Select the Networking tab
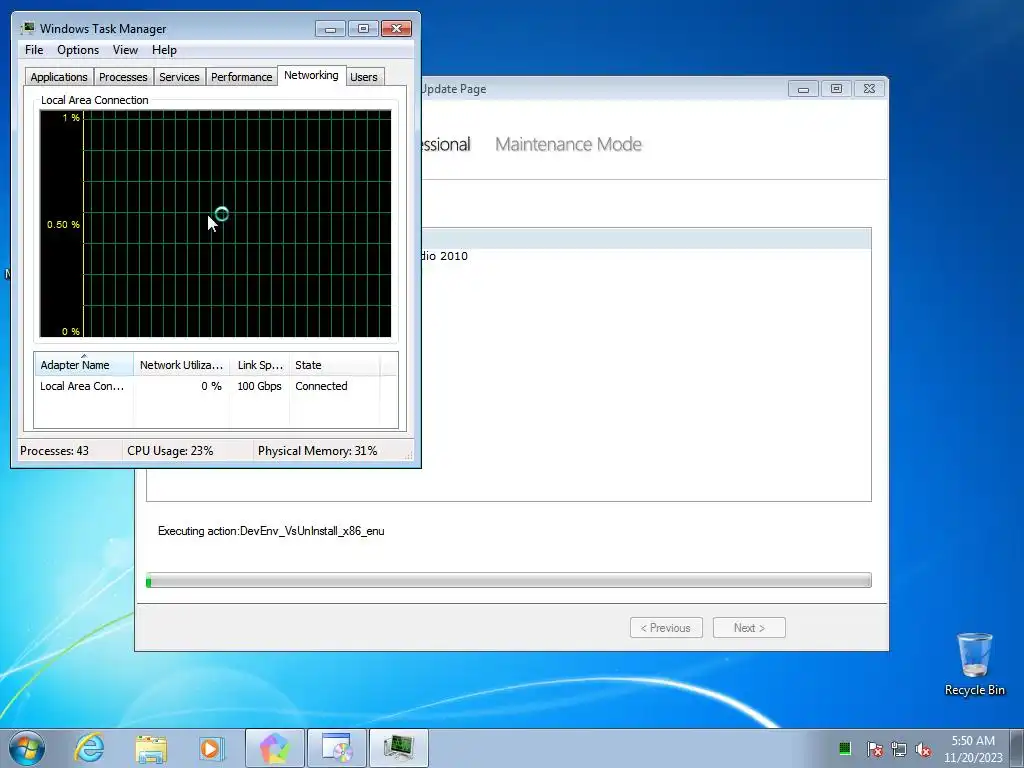1024x768 pixels. [x=311, y=75]
